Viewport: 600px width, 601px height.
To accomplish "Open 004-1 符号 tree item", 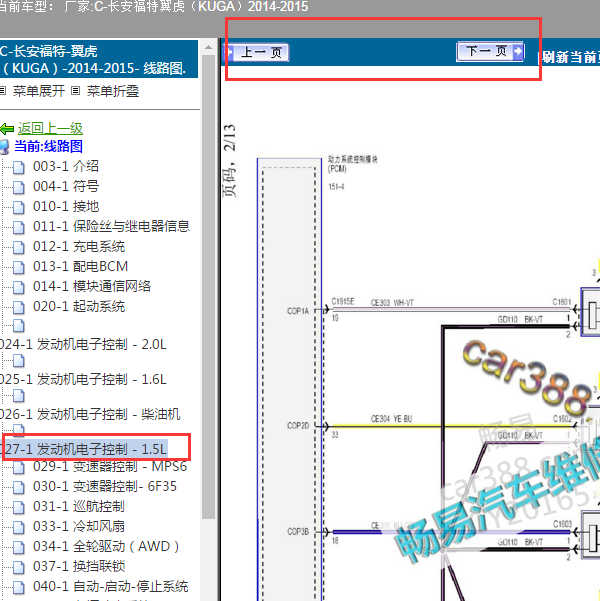I will click(66, 186).
